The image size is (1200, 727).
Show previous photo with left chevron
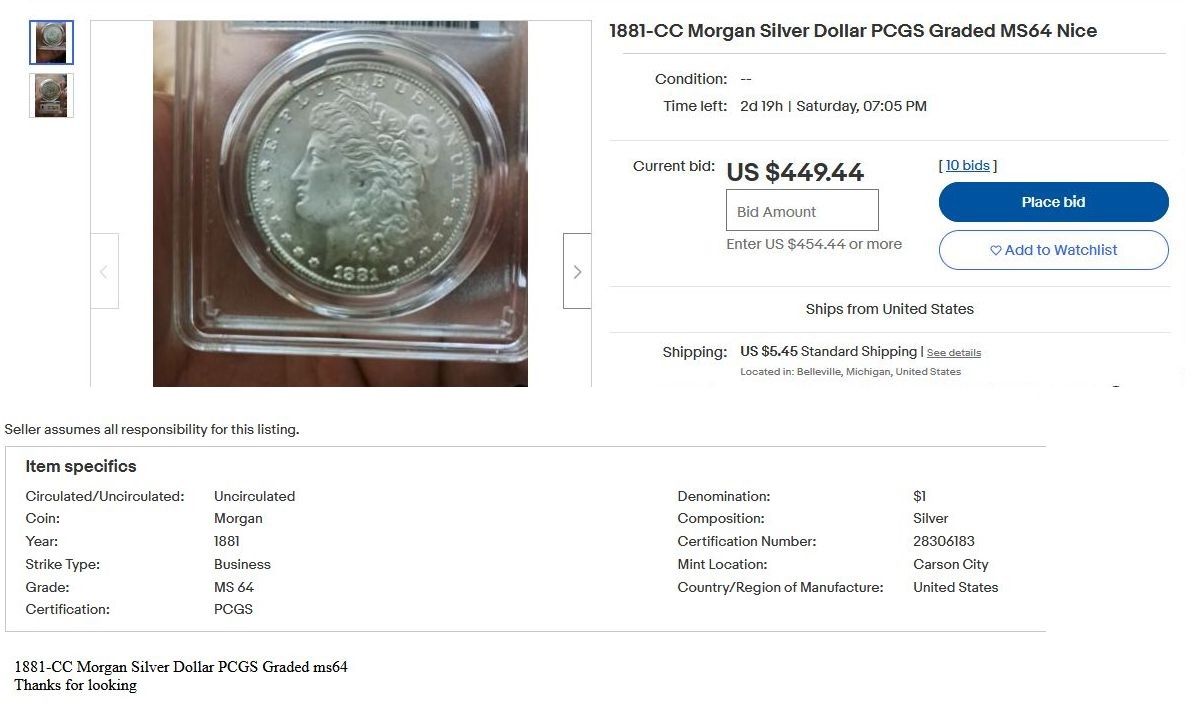[x=104, y=271]
